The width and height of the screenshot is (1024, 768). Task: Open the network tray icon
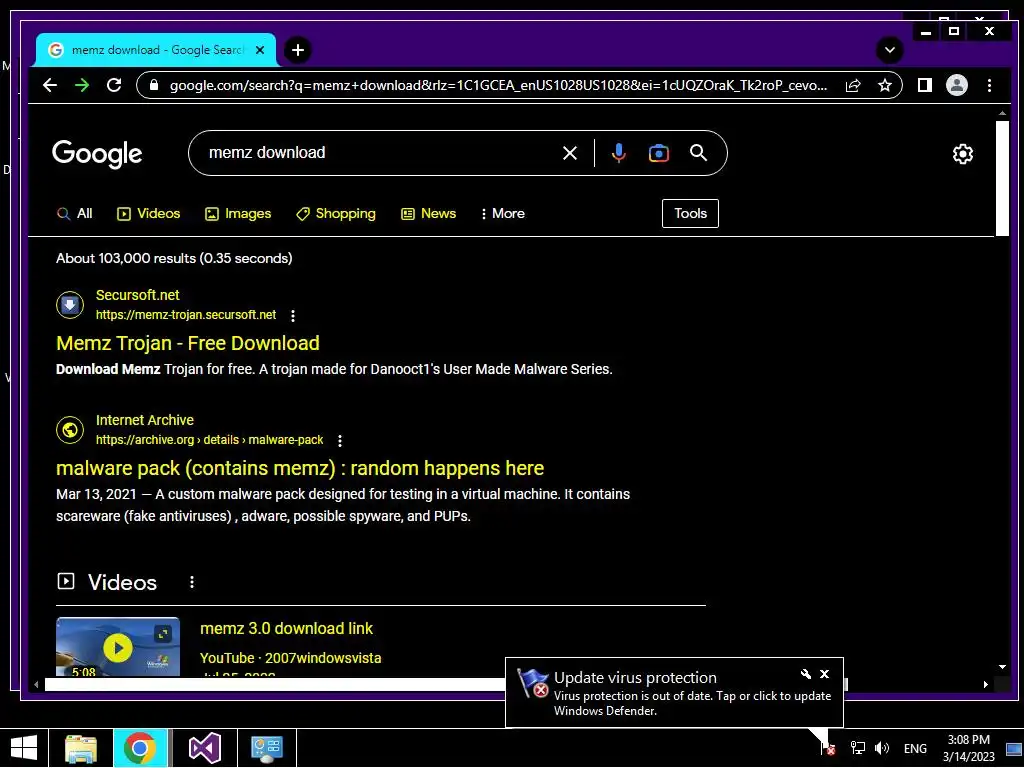[857, 748]
